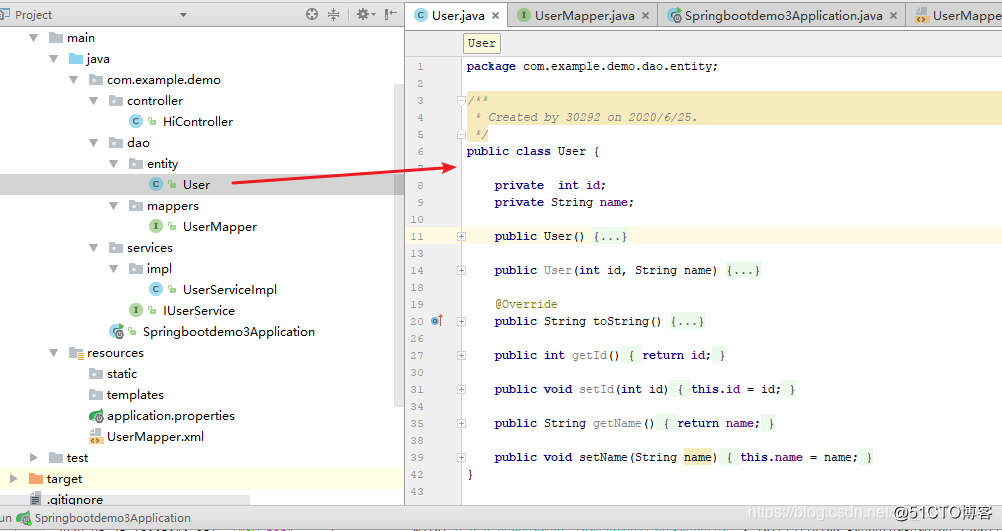Switch to UserMapper.java tab
The height and width of the screenshot is (531, 1002).
[x=584, y=16]
